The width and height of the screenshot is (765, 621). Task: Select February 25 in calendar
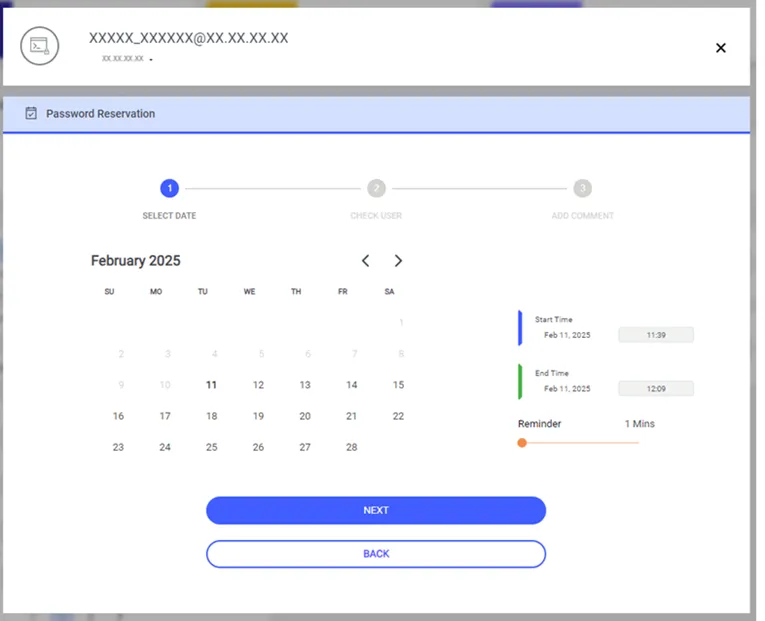tap(211, 447)
